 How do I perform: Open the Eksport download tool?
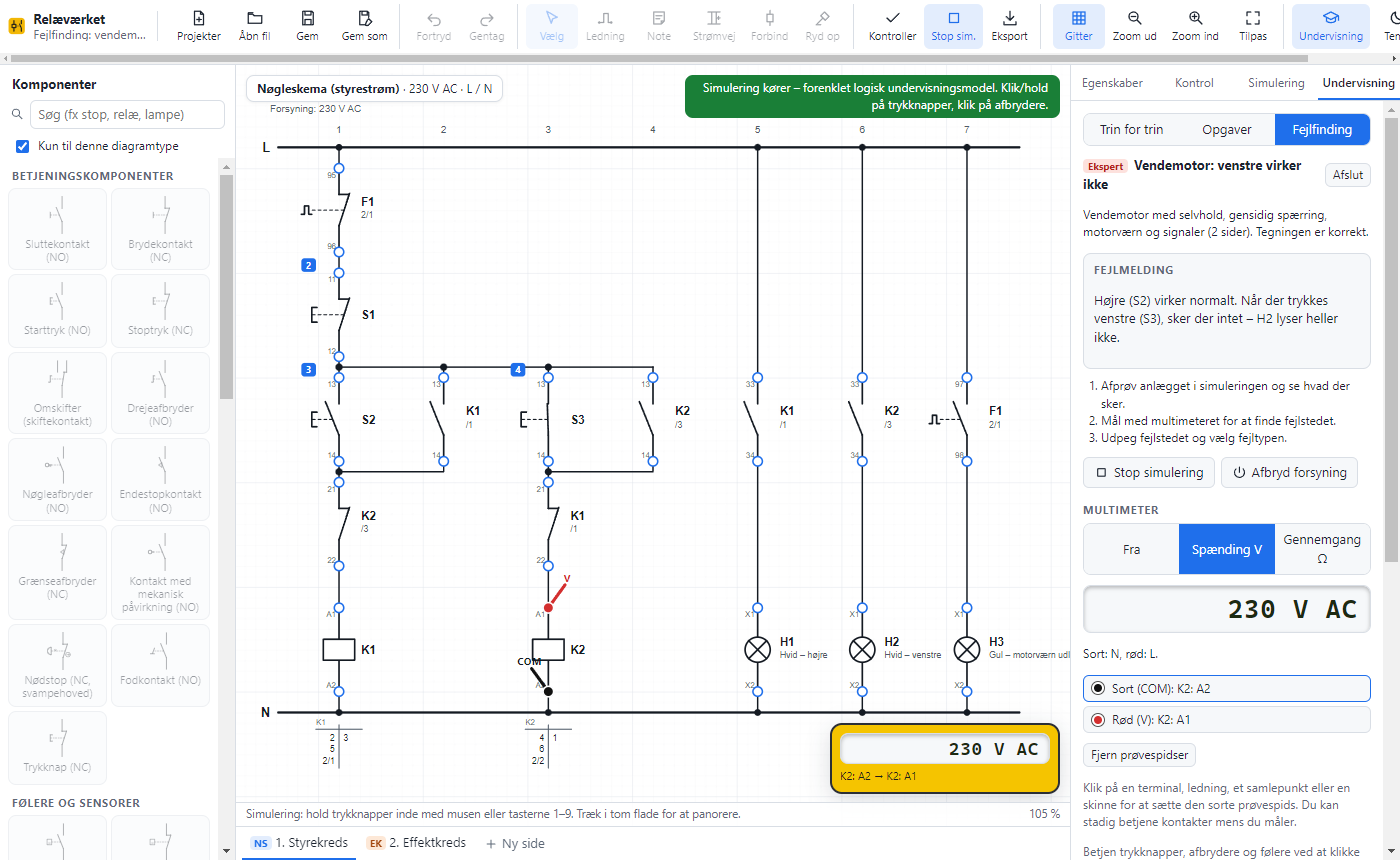(1010, 26)
